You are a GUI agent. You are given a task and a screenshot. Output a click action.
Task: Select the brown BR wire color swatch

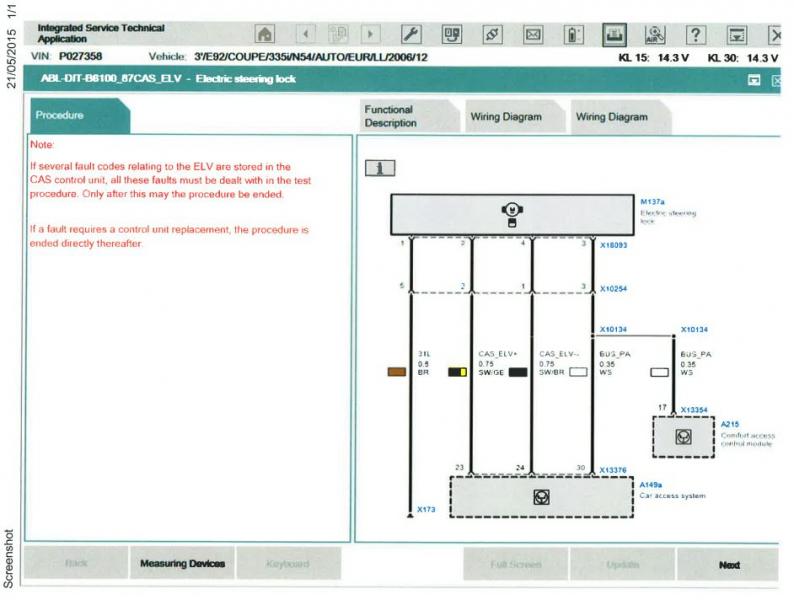click(396, 372)
